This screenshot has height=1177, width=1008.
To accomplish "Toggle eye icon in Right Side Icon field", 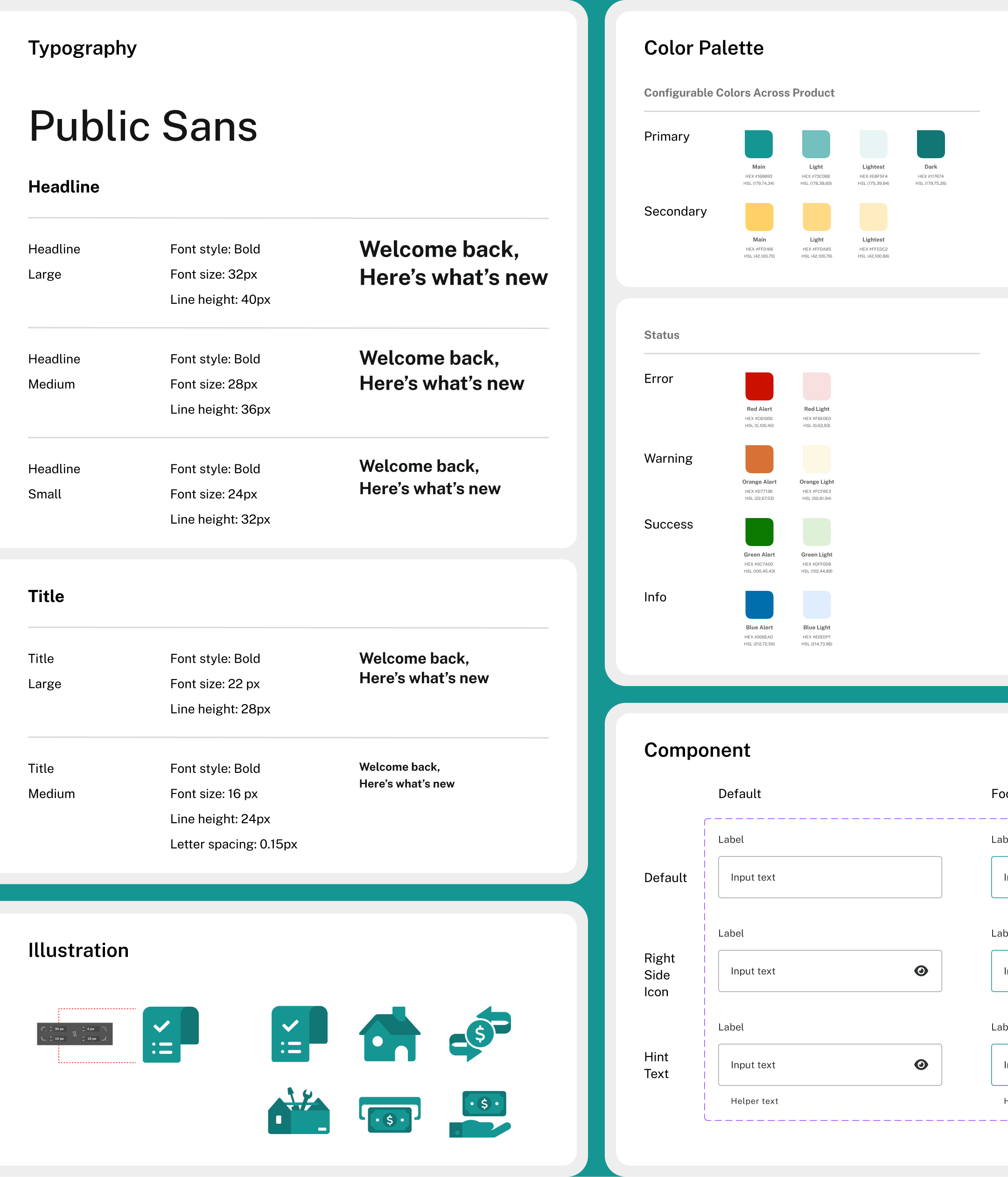I will point(921,971).
